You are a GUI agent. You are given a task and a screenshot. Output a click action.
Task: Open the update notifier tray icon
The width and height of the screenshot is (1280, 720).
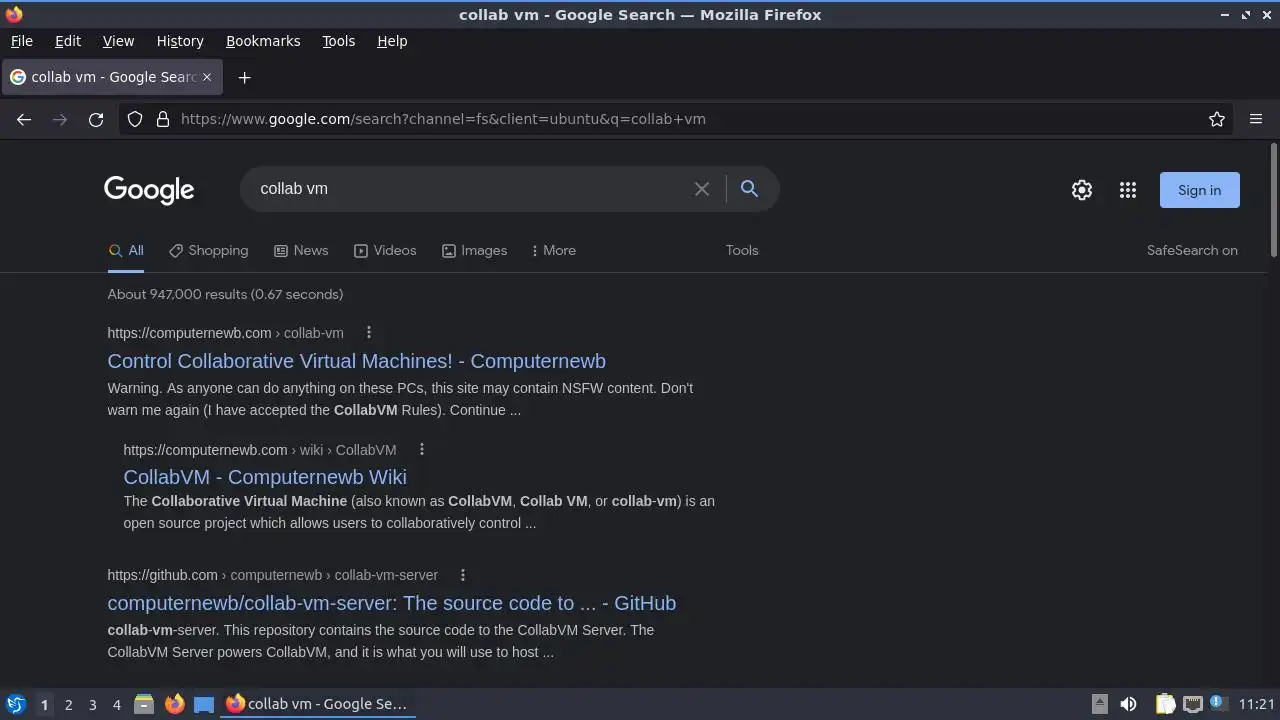click(1217, 703)
